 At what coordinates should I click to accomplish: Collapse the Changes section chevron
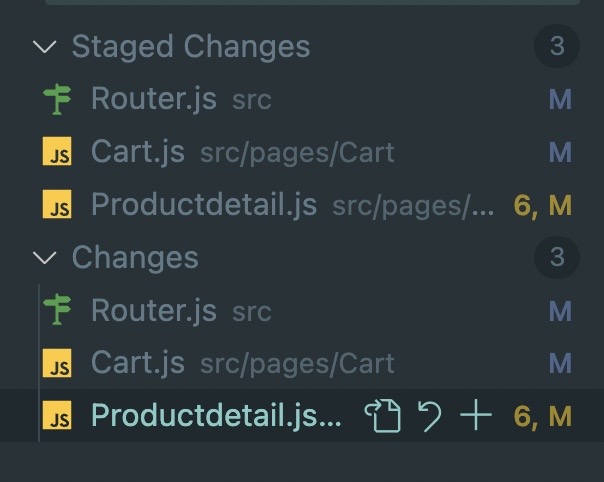(45, 257)
